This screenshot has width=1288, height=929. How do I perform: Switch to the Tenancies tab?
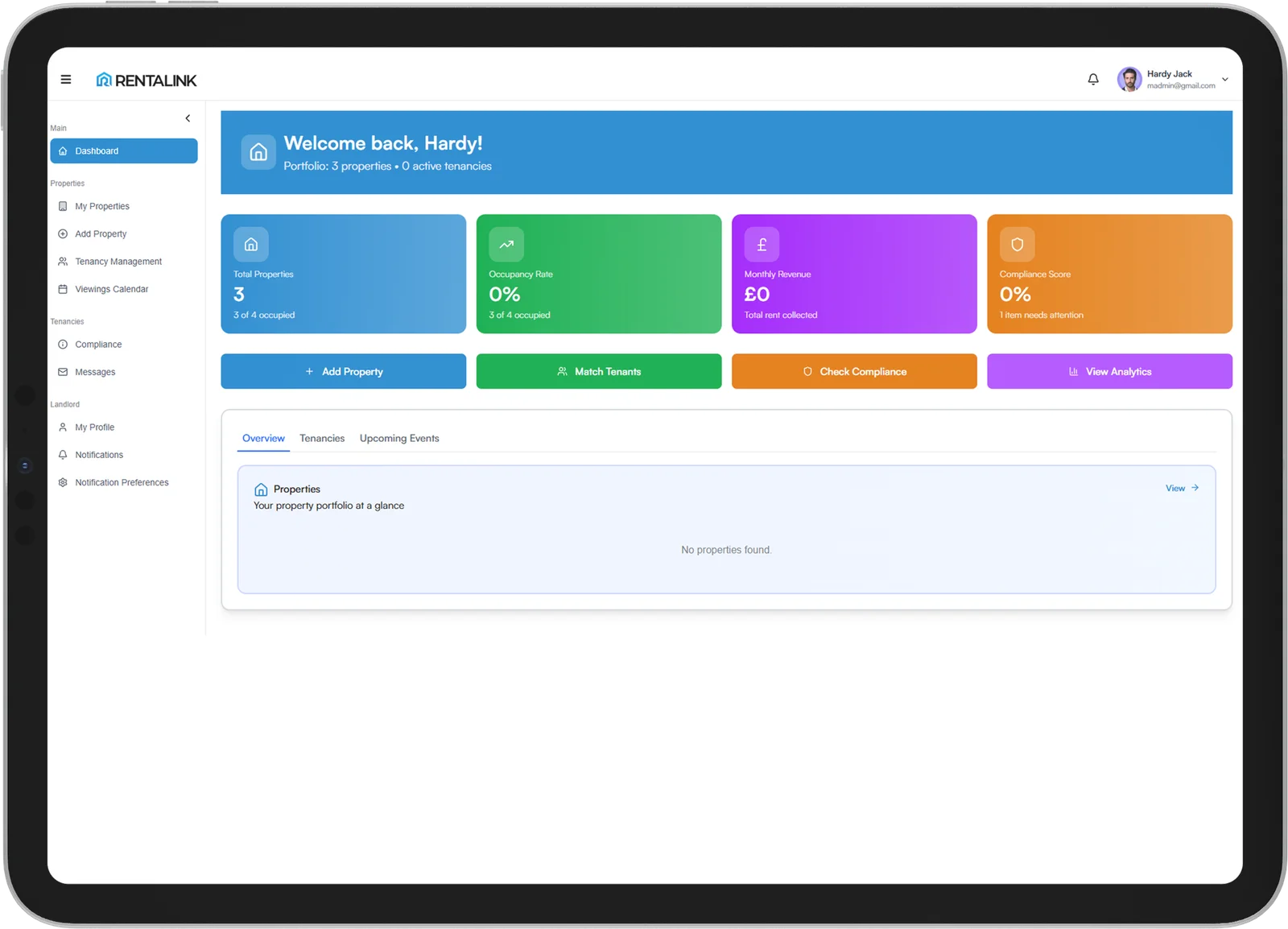point(322,439)
